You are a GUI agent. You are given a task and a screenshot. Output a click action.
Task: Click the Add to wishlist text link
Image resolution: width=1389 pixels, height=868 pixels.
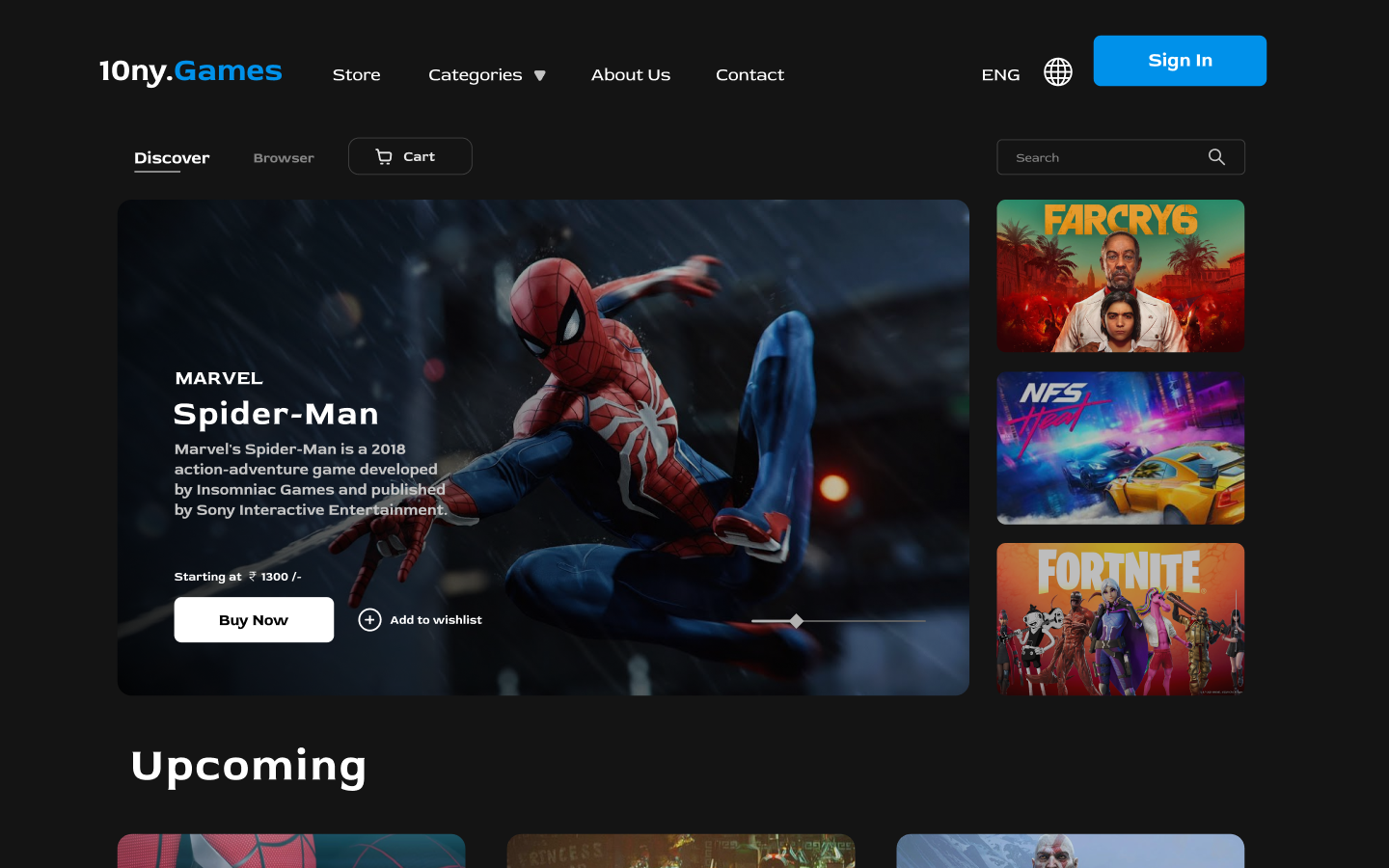[436, 620]
